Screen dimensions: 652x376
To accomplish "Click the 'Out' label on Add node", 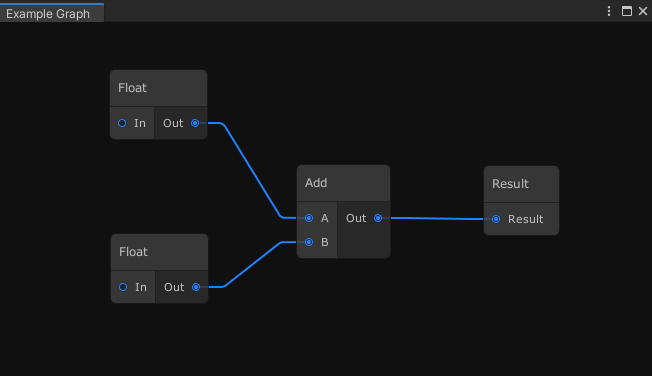I will click(x=356, y=218).
